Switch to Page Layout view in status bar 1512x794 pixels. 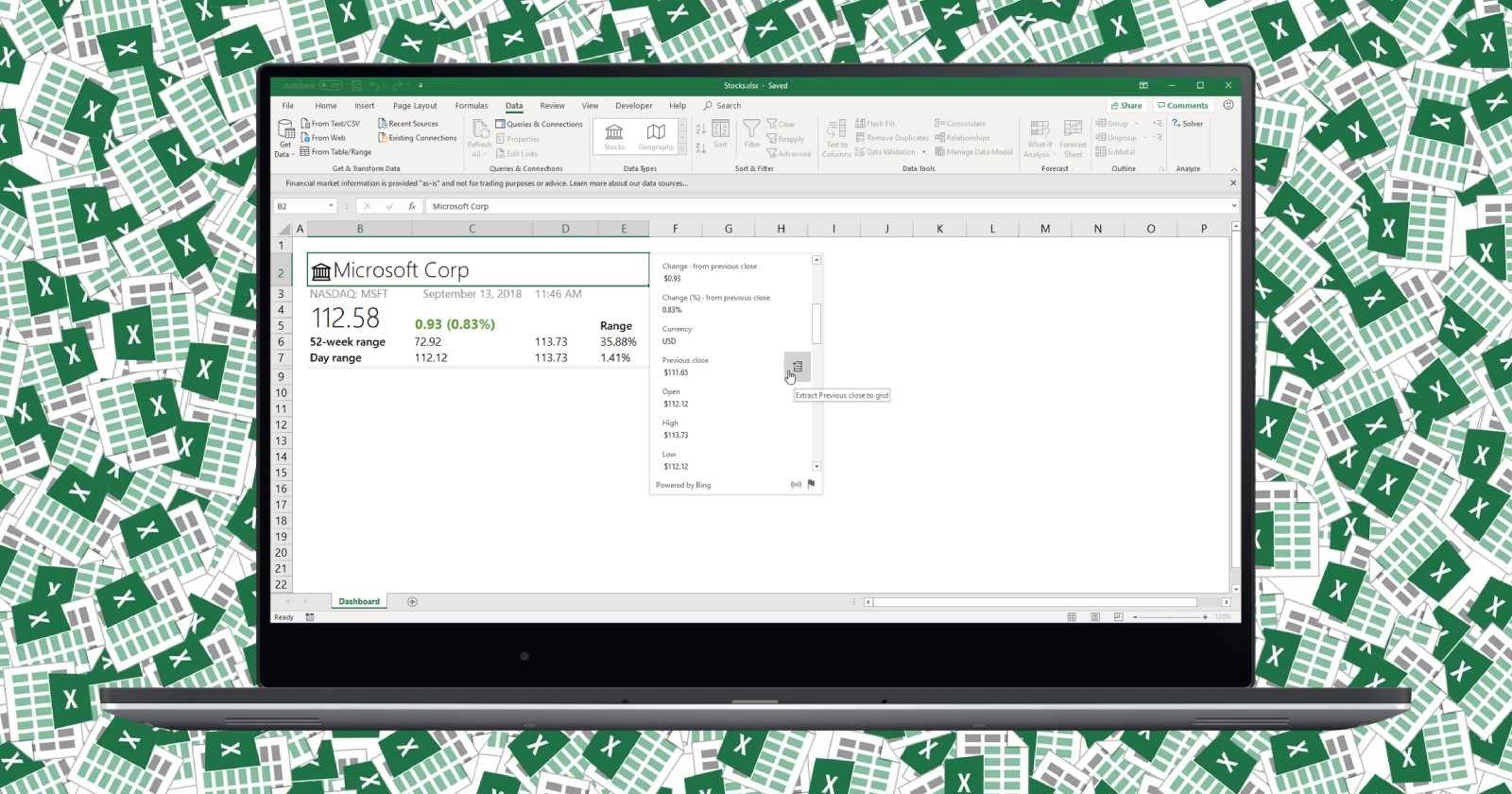1094,617
